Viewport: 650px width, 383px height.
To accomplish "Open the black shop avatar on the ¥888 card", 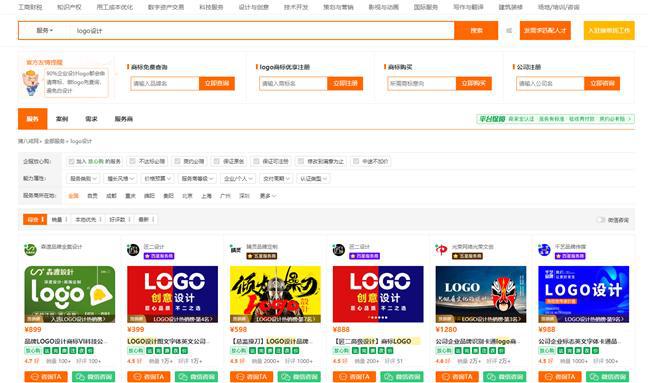I will [x=338, y=250].
